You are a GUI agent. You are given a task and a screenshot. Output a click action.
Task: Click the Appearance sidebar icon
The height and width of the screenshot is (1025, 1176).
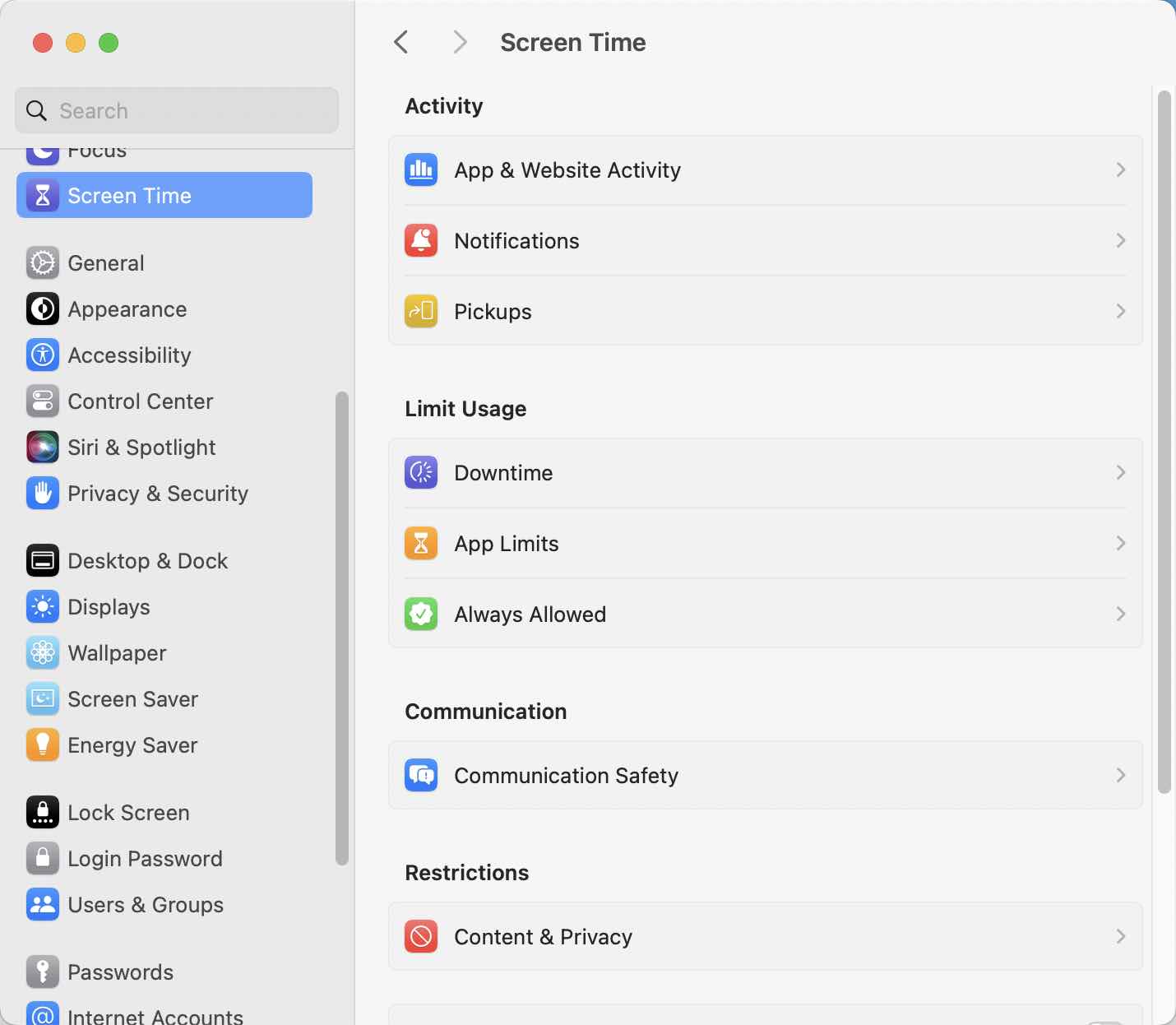[42, 309]
